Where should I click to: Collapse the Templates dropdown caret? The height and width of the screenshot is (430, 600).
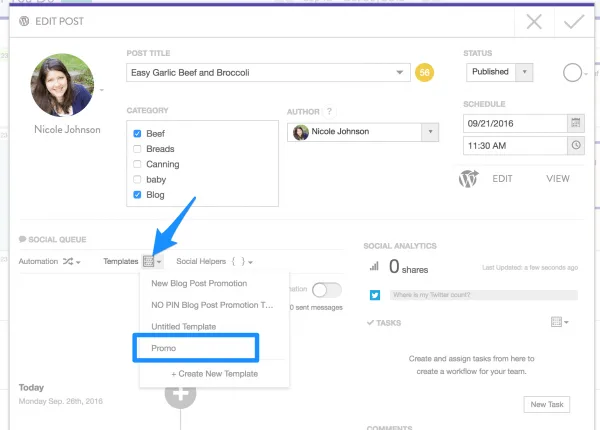159,262
